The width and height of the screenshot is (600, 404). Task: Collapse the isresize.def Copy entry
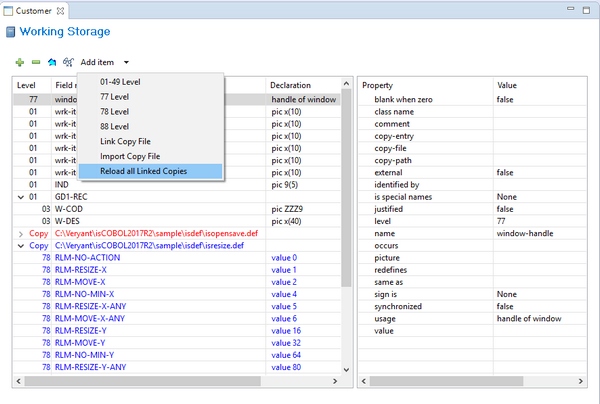tap(20, 245)
